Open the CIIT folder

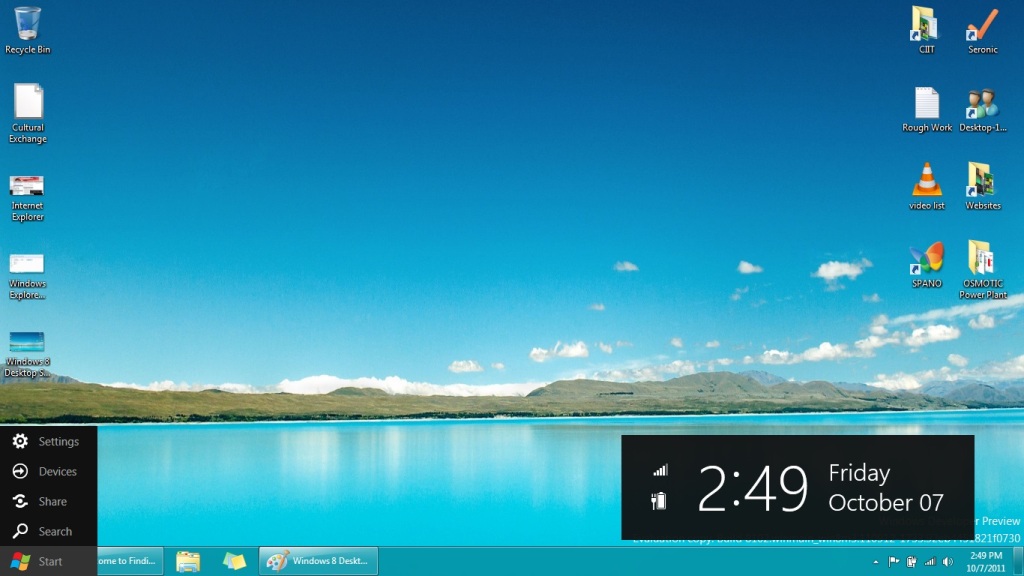[925, 25]
